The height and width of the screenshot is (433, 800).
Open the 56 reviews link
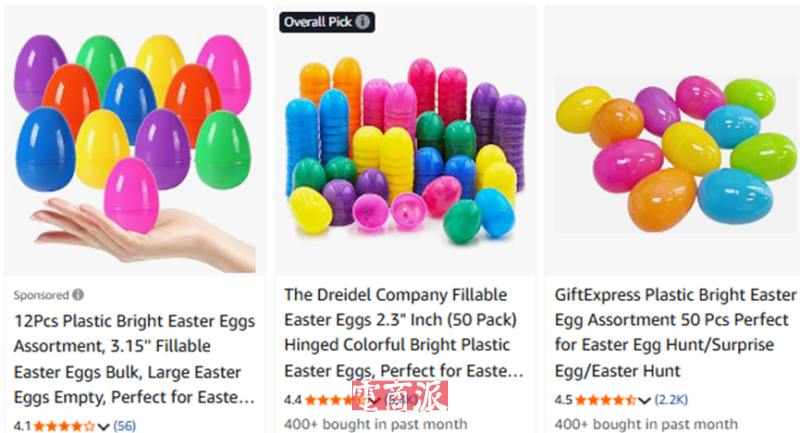coord(124,426)
